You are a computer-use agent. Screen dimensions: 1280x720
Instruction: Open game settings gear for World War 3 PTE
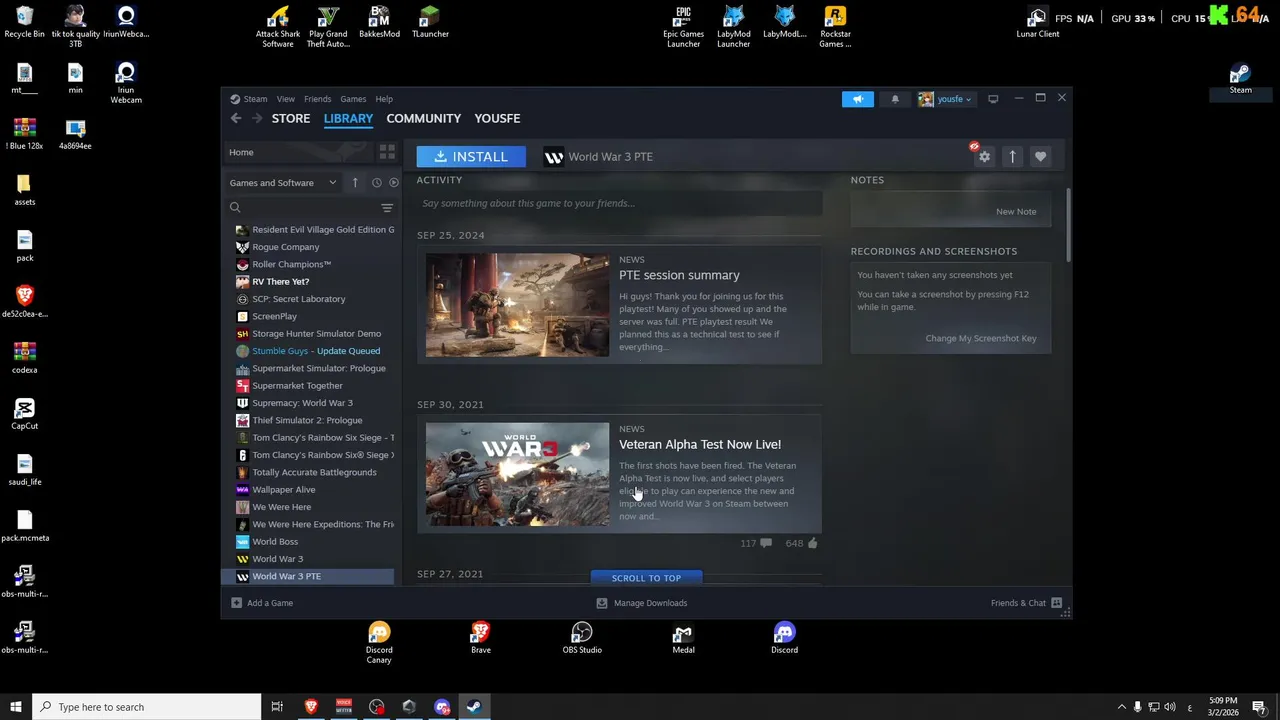(984, 156)
